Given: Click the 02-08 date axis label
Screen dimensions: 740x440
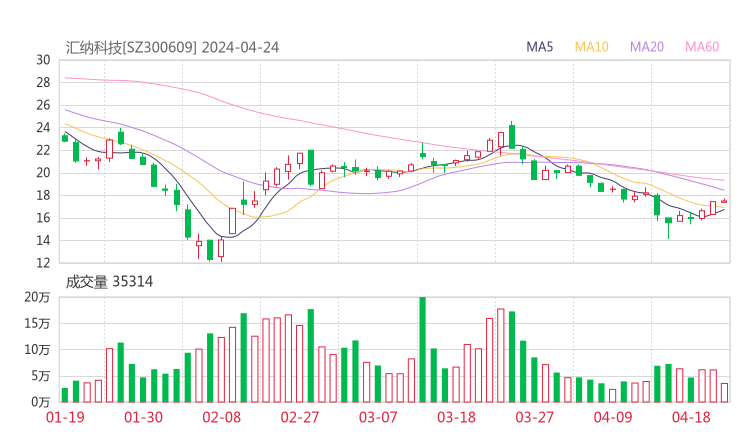Looking at the screenshot, I should tap(221, 417).
